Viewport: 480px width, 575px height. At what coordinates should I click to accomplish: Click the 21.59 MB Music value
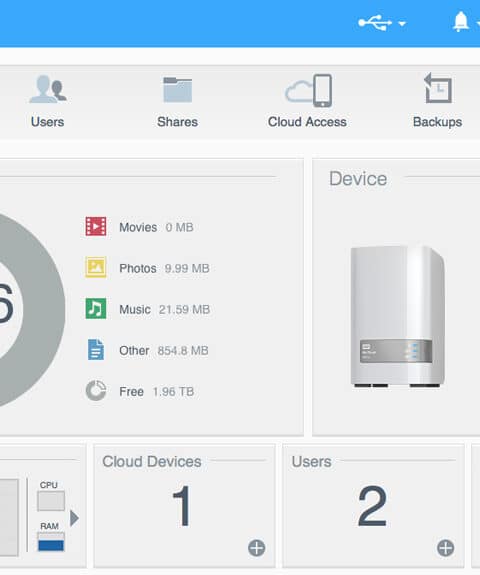tap(184, 310)
